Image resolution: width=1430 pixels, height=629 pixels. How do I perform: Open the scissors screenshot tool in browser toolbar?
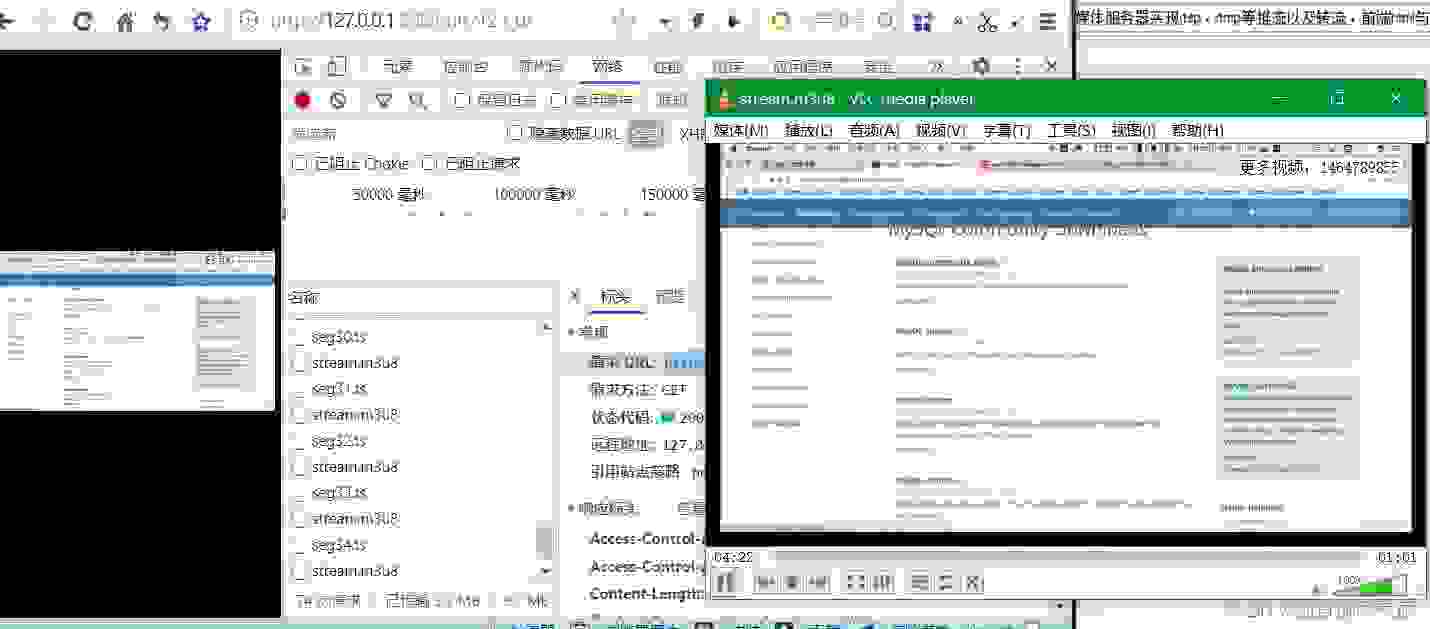[988, 21]
